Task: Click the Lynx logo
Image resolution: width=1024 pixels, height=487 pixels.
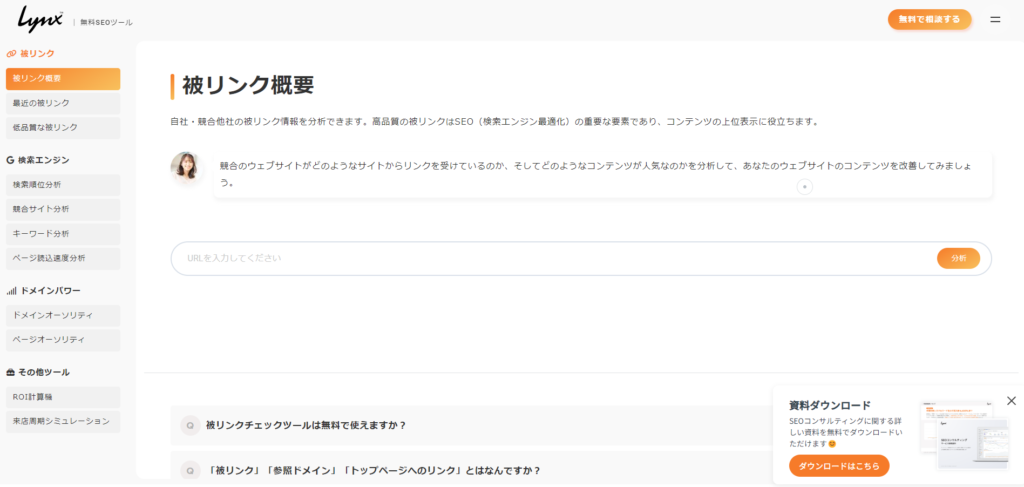Action: 40,19
